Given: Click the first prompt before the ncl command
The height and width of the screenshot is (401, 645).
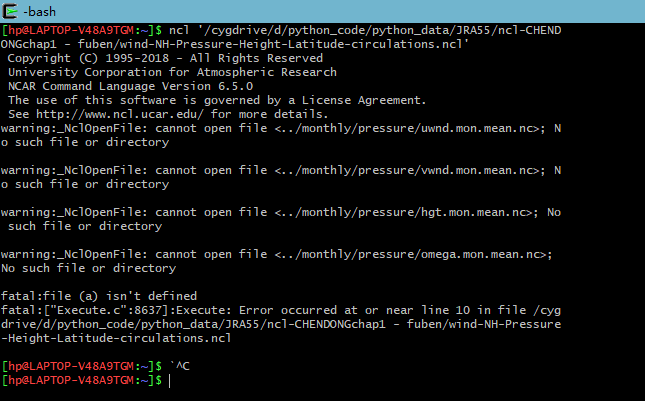Looking at the screenshot, I should point(81,30).
